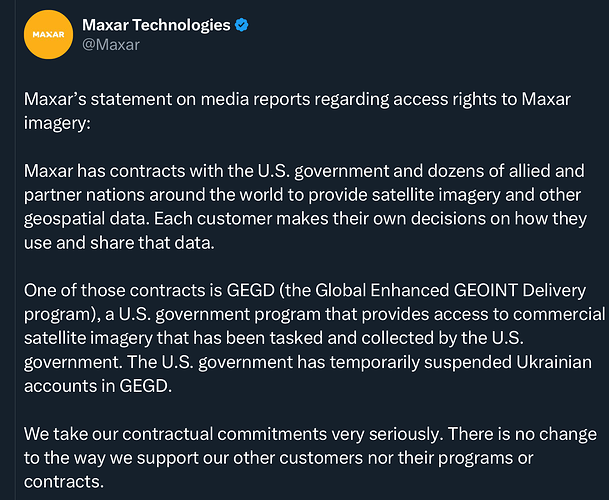Click the phrase 'satellite imagery and other'
Viewport: 609px width, 500px height.
(476, 195)
